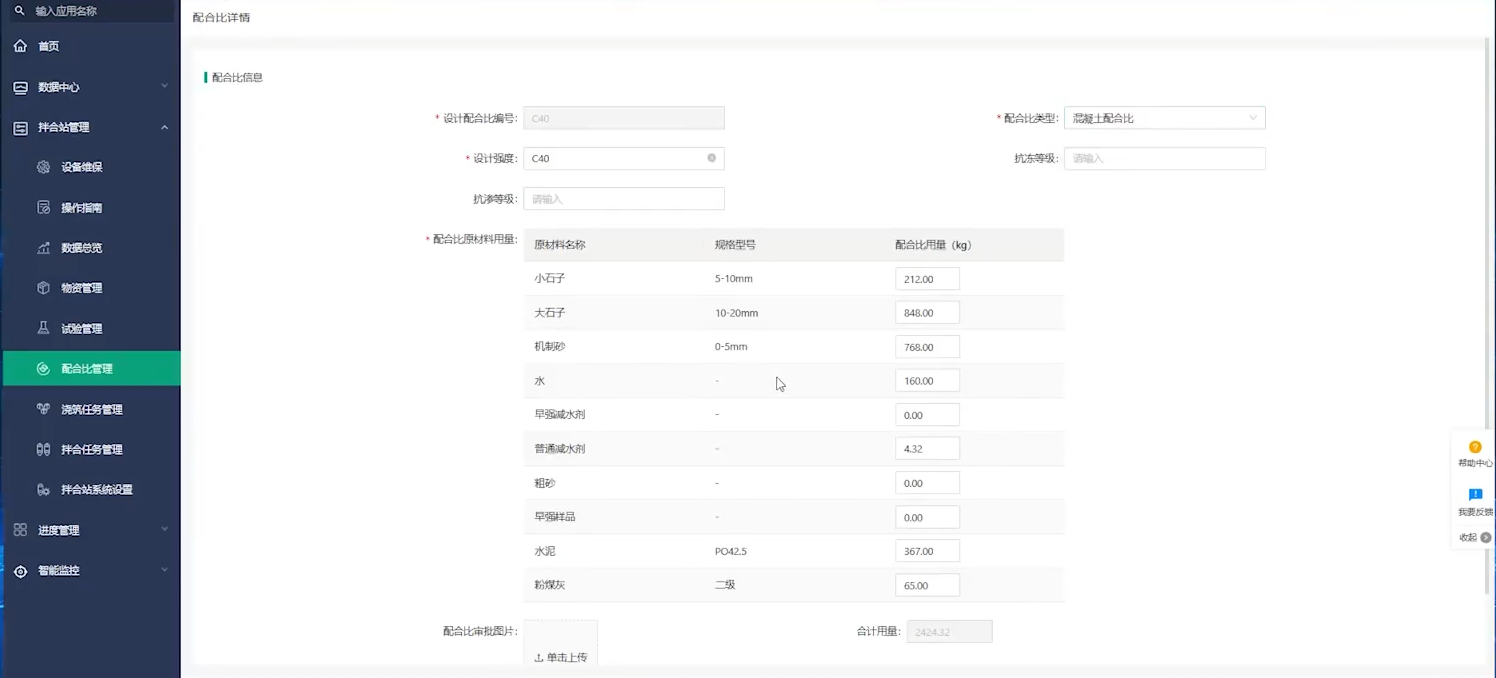Expand the 智能监控 menu chevron
Screen dimensions: 1496x678
click(x=164, y=570)
